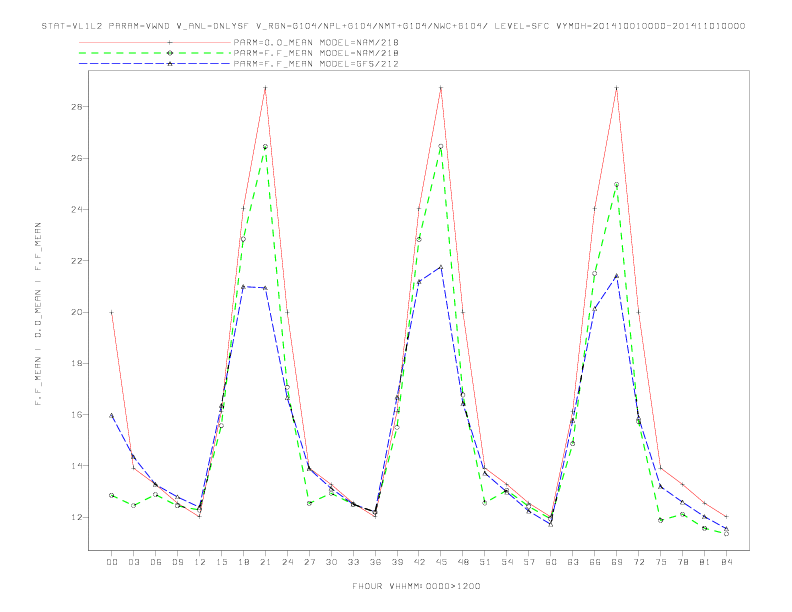This screenshot has width=792, height=612.
Task: Click the x-axis forecast hour label 48
Action: pos(463,562)
